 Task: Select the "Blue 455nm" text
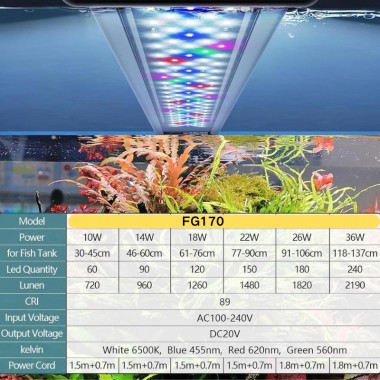tap(194, 350)
